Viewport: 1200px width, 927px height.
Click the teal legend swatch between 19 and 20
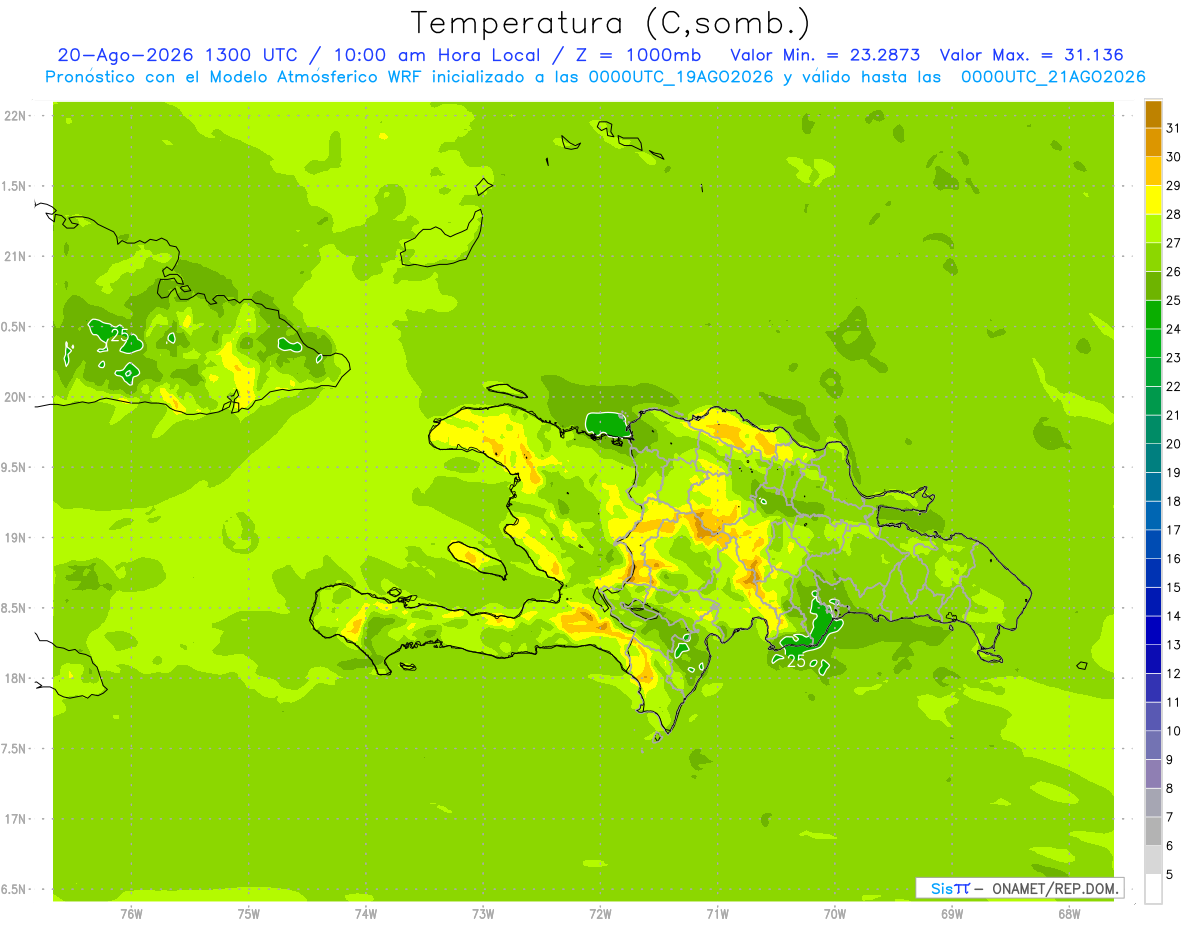pyautogui.click(x=1153, y=458)
